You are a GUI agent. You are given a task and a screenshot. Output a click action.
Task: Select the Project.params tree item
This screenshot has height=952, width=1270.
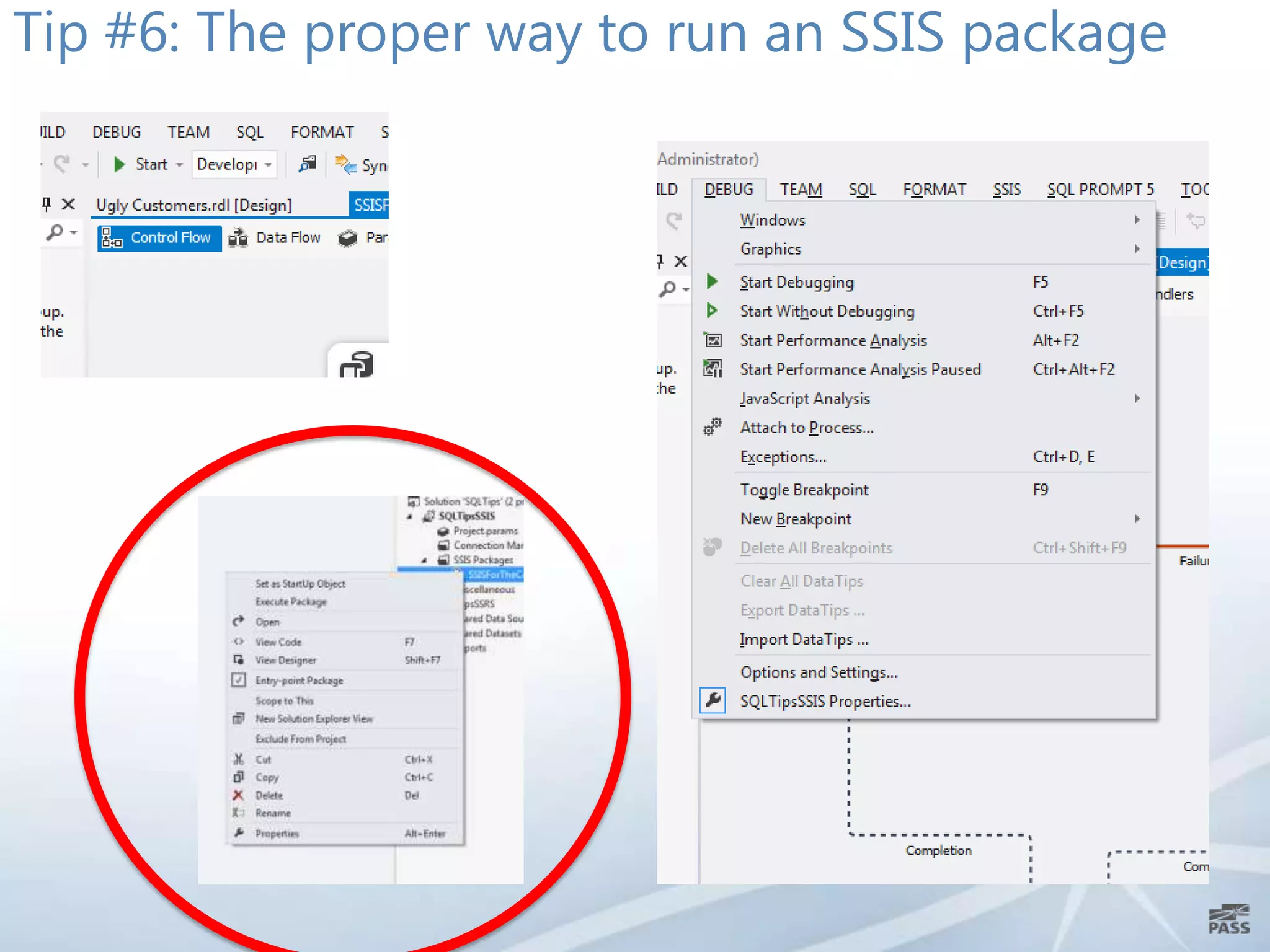(x=477, y=531)
